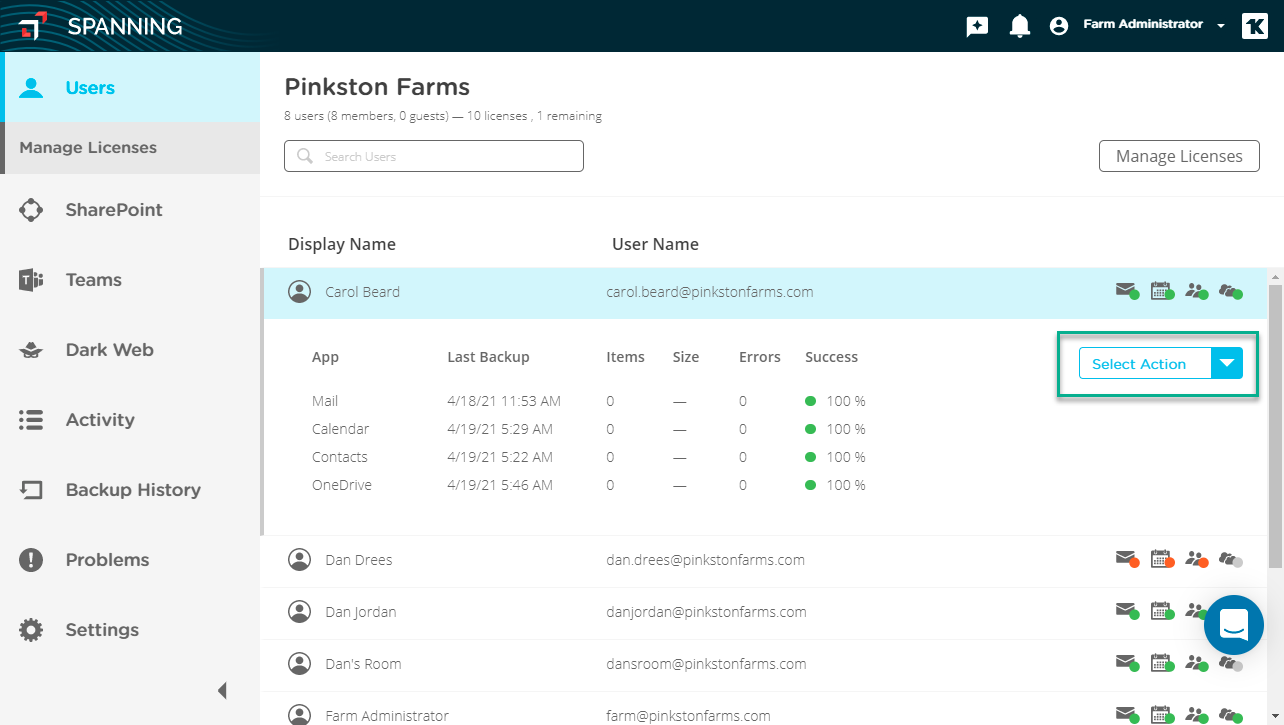
Task: Click Dan Drees's OneDrive backup status icon
Action: (1231, 560)
